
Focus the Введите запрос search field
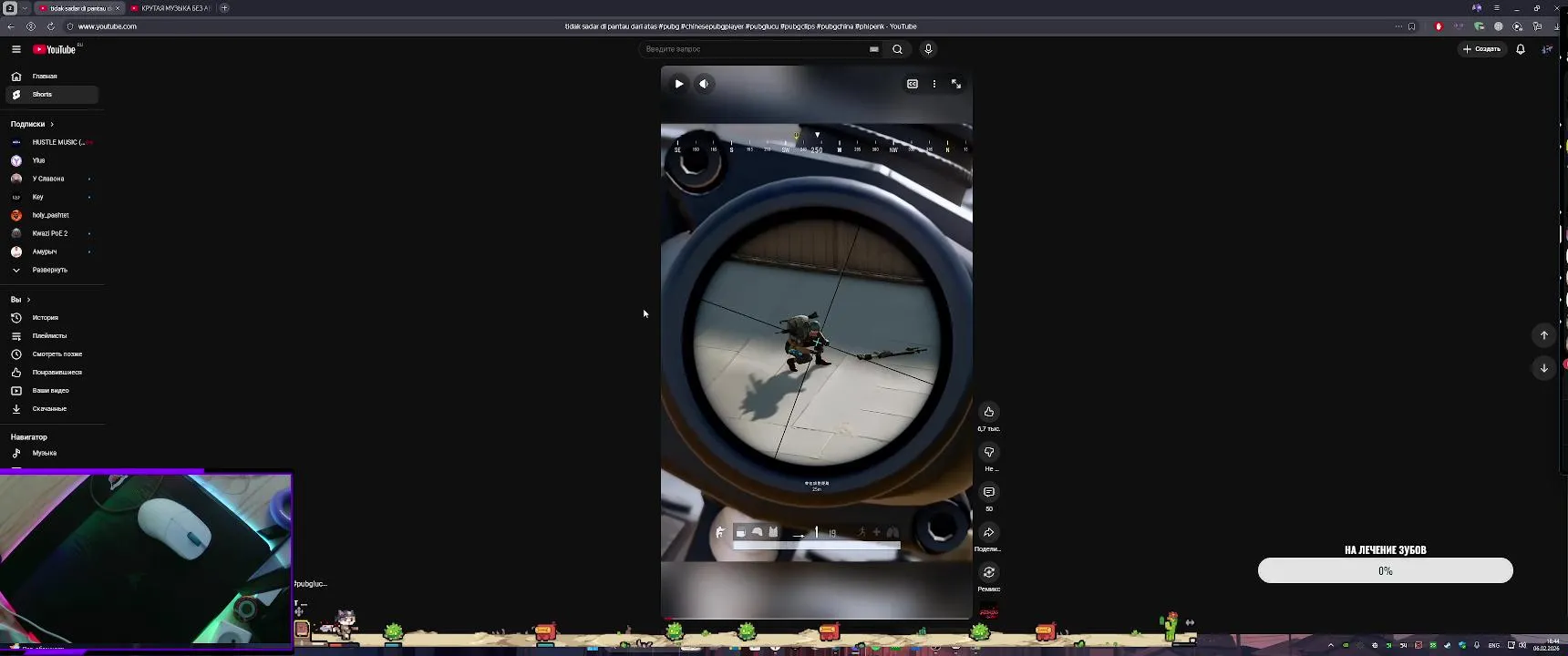pos(755,49)
